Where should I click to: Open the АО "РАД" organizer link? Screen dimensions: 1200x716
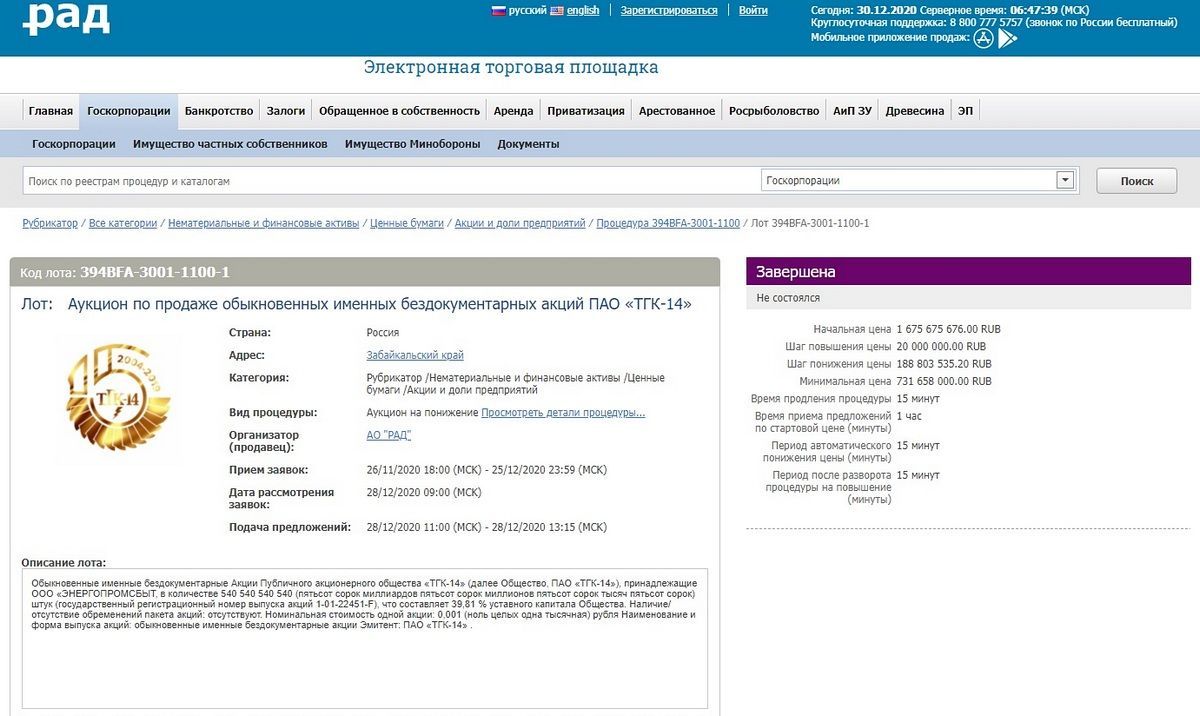pos(389,435)
